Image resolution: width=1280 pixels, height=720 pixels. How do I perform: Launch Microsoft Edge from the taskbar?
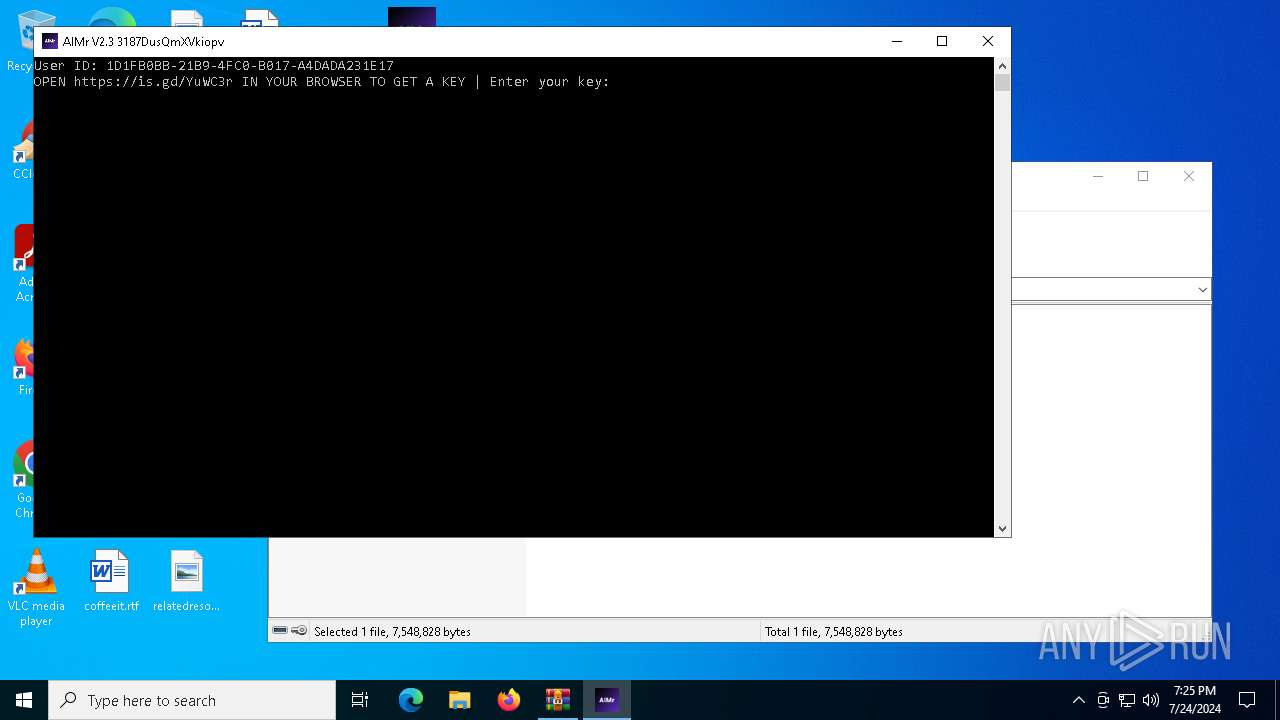coord(411,700)
